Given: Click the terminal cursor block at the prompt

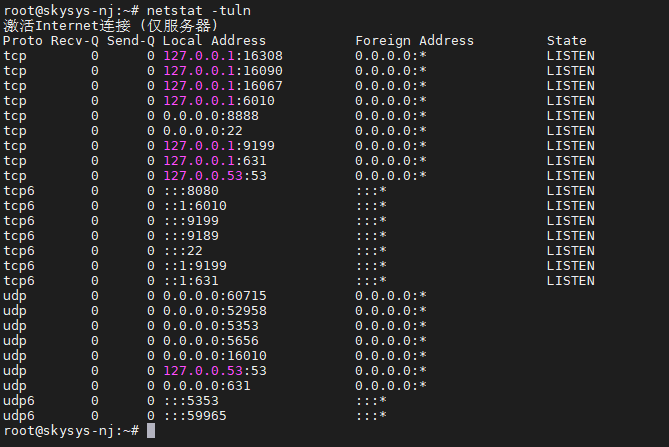Looking at the screenshot, I should coord(151,430).
